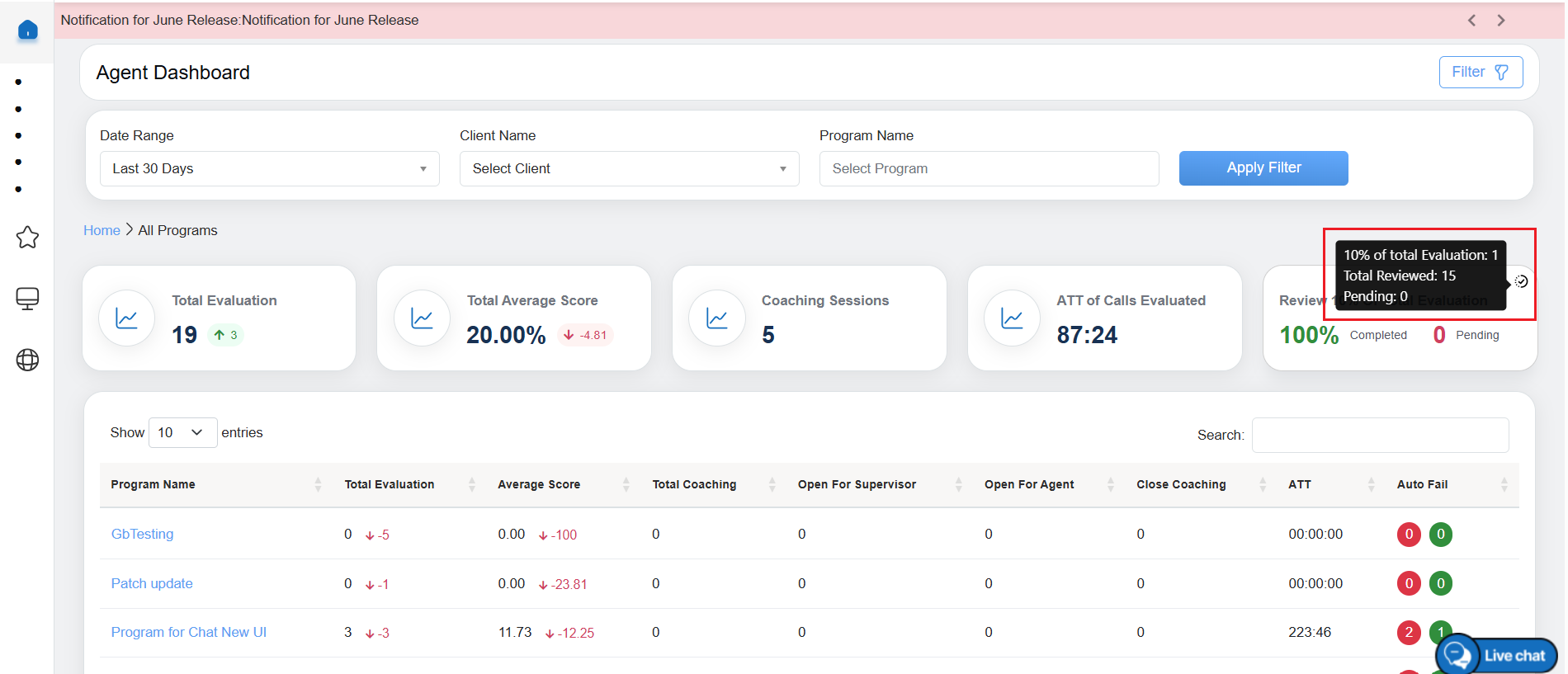Expand the Date Range dropdown

click(269, 168)
